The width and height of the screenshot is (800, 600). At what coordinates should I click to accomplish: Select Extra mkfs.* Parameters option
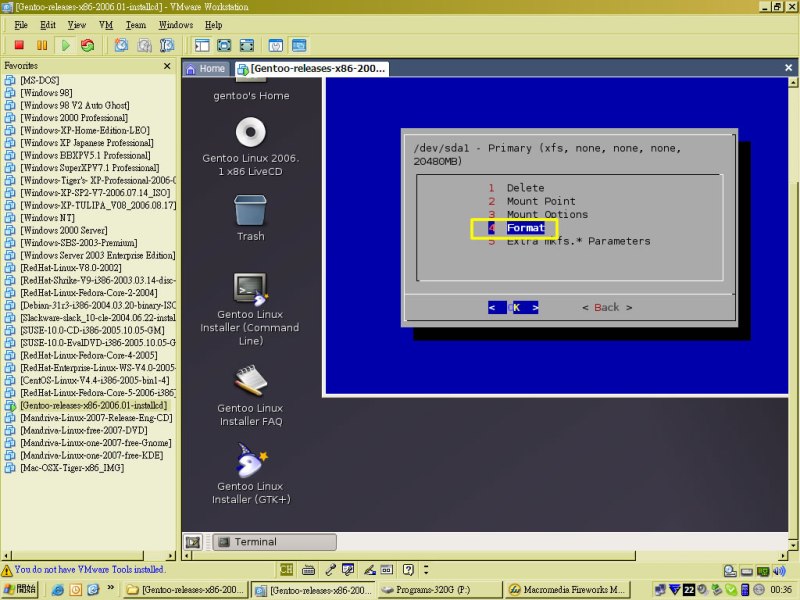point(569,241)
